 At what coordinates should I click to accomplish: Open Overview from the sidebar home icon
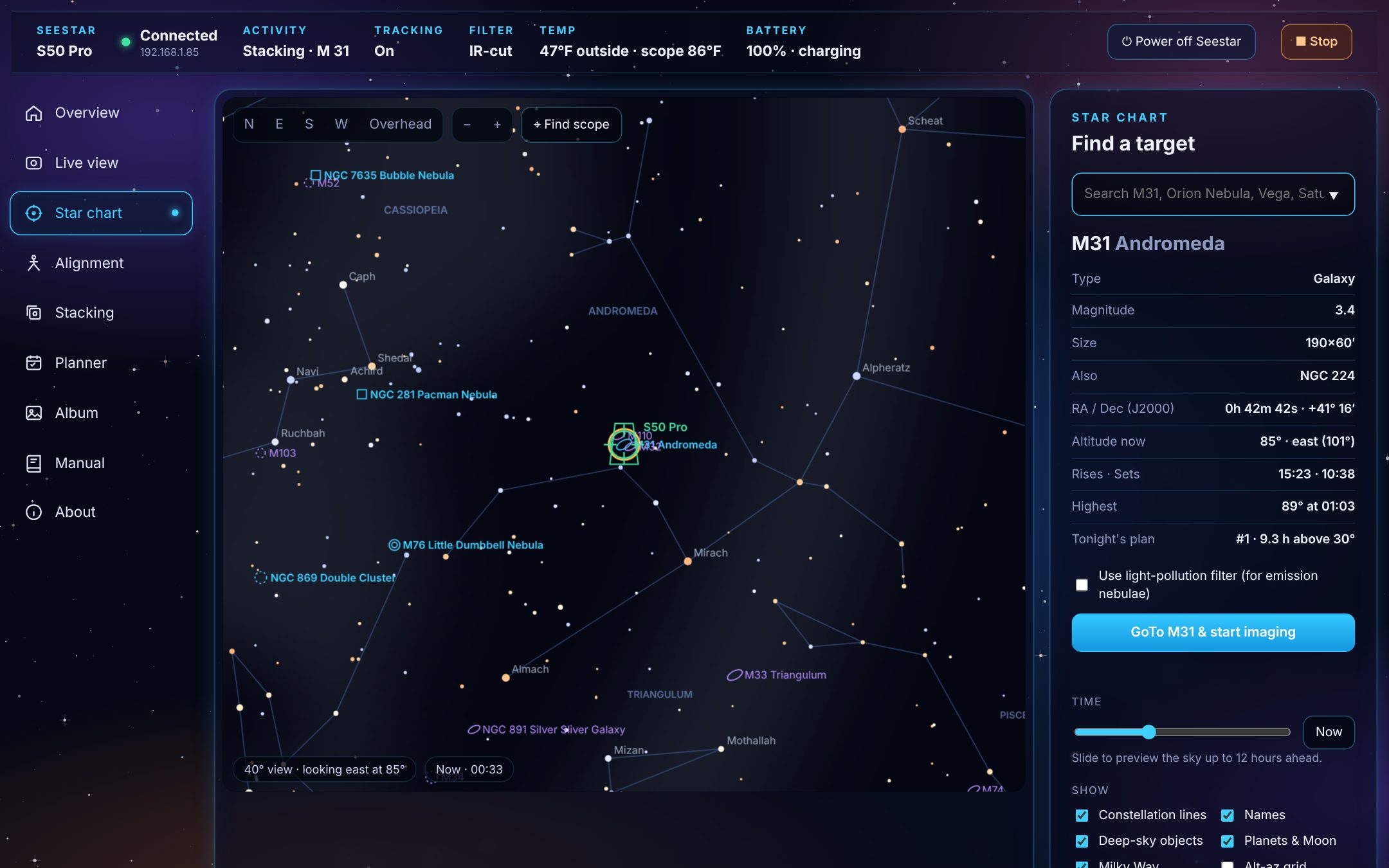click(33, 113)
